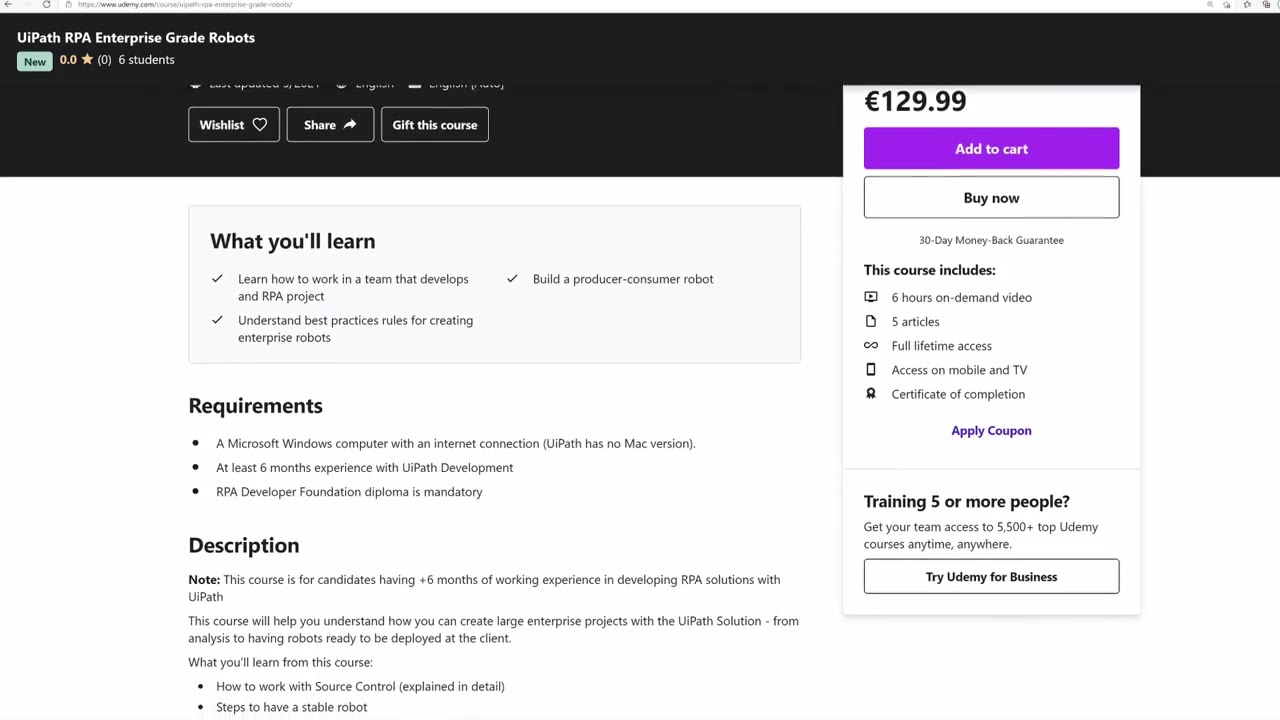1280x720 pixels.
Task: Click the document icon beside 5 articles
Action: pos(870,321)
